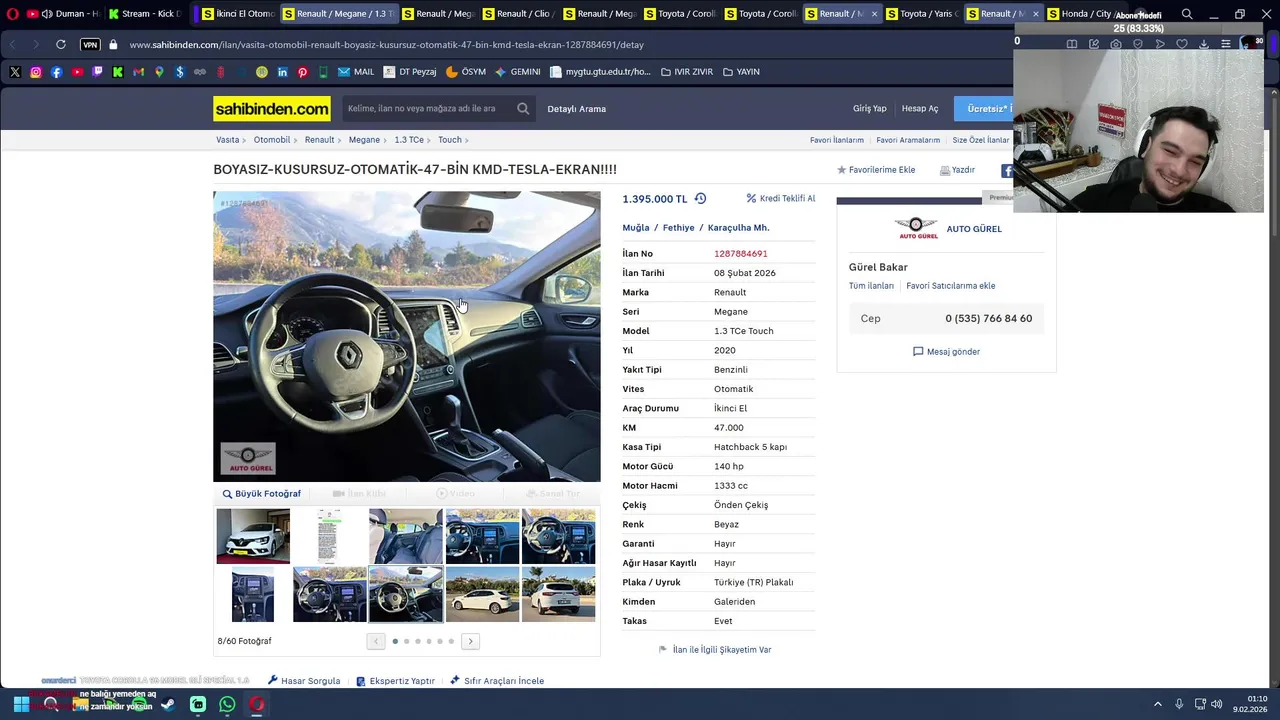1280x720 pixels.
Task: Open the Kick bookmark icon
Action: click(x=118, y=72)
